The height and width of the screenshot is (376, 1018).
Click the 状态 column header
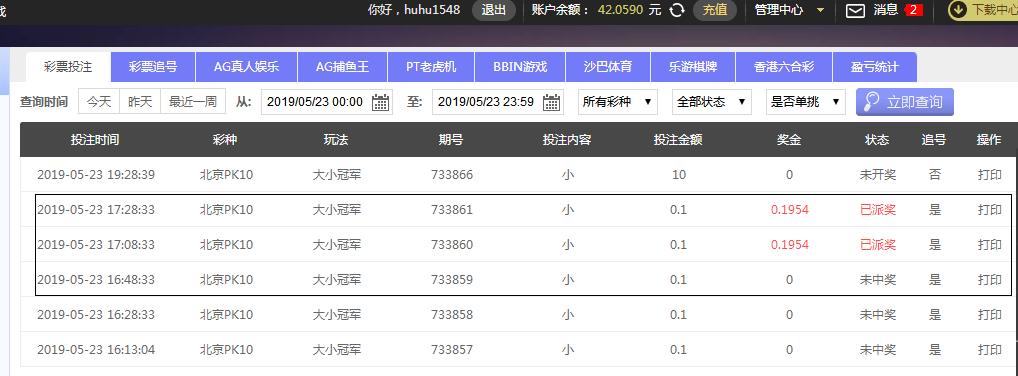[x=877, y=140]
